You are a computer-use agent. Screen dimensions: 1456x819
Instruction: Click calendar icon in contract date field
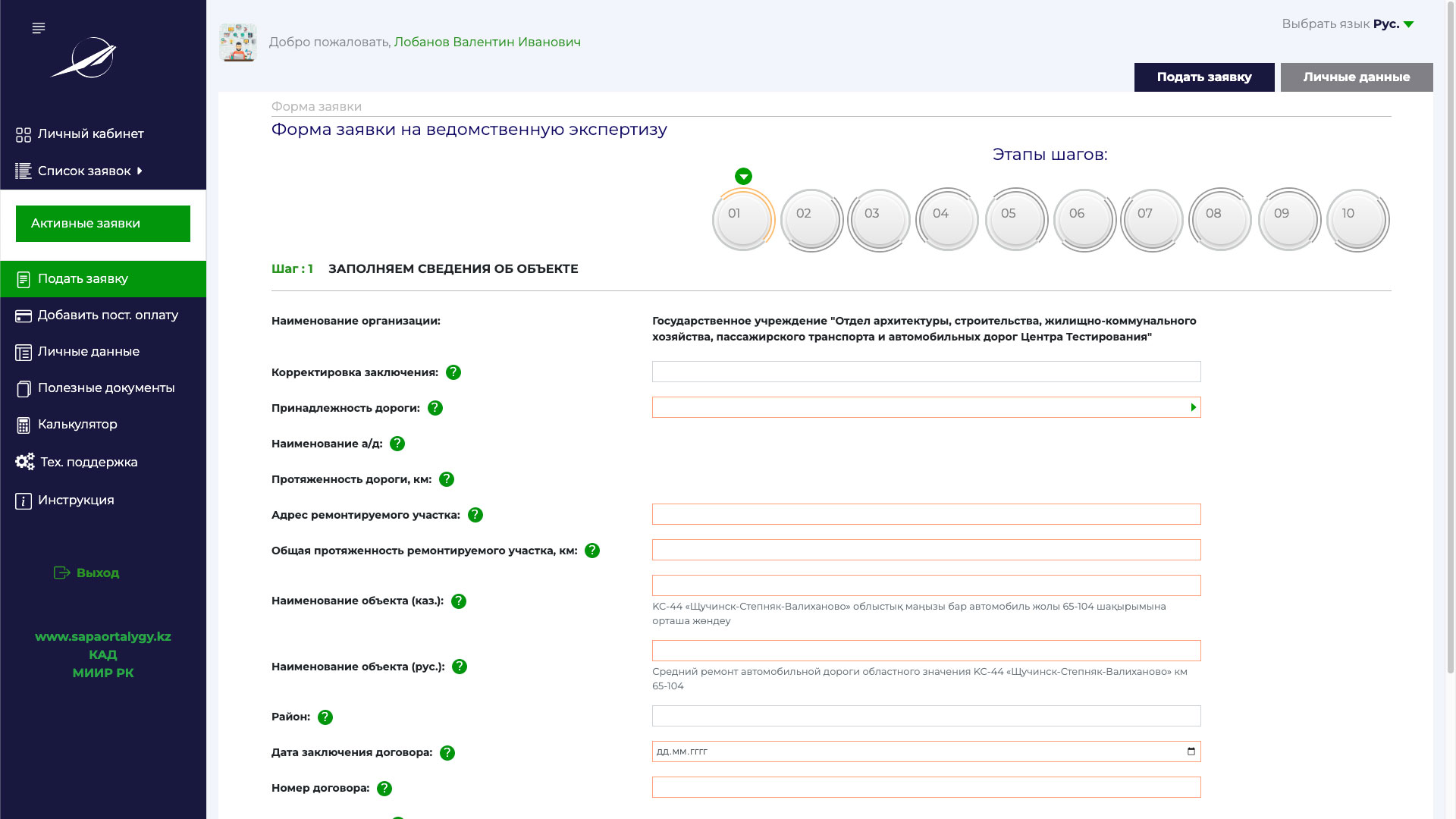point(1191,752)
